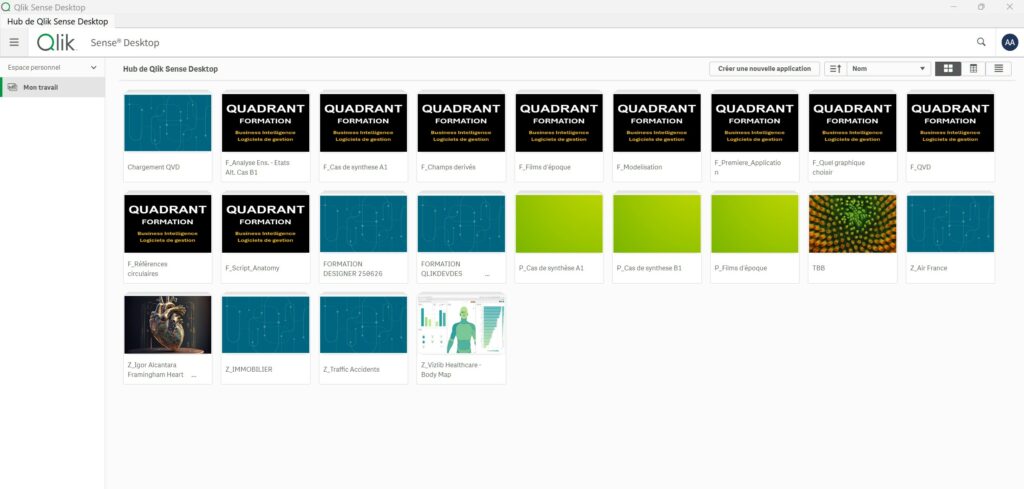This screenshot has width=1024, height=489.
Task: Click the sidebar Mon travail work icon
Action: click(12, 87)
